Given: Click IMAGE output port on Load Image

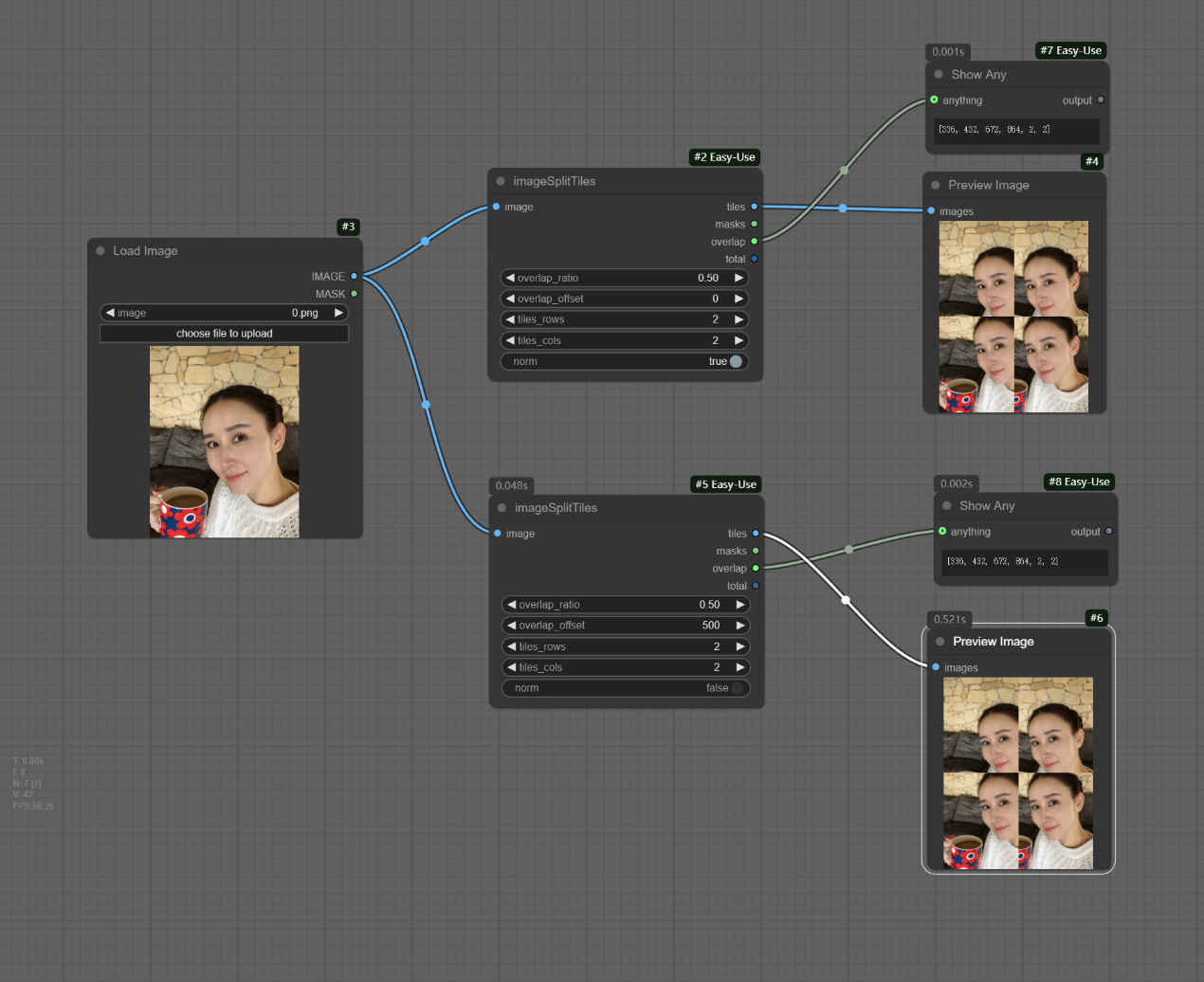Looking at the screenshot, I should 354,277.
